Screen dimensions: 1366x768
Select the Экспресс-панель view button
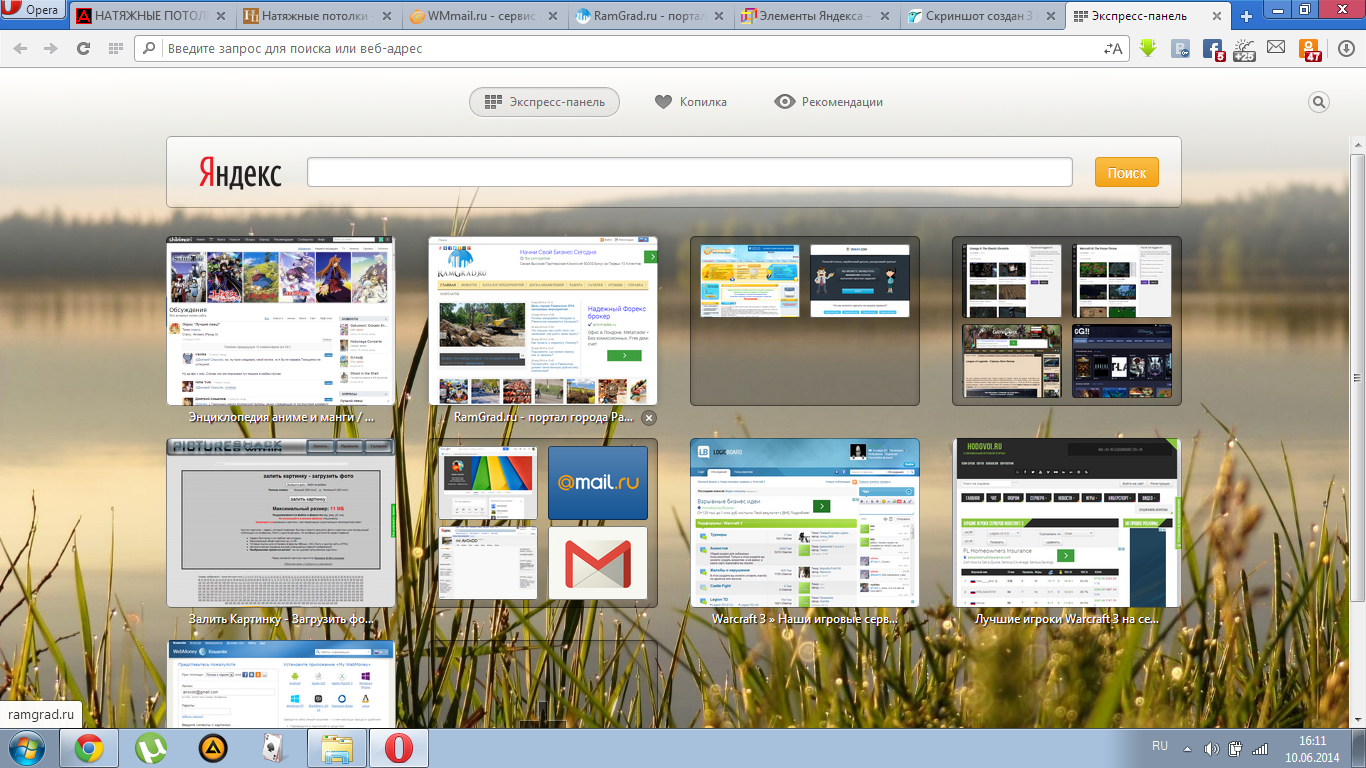click(x=544, y=102)
